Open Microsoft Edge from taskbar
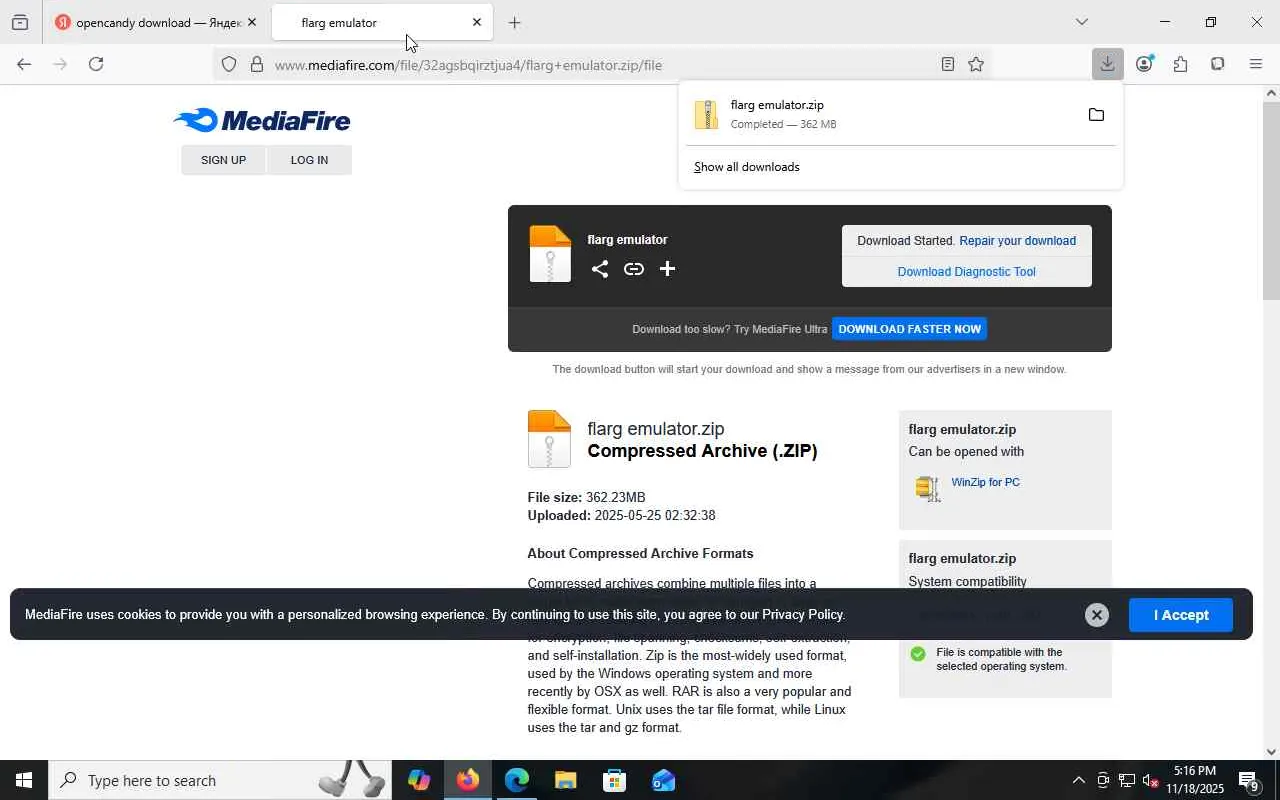 [517, 780]
